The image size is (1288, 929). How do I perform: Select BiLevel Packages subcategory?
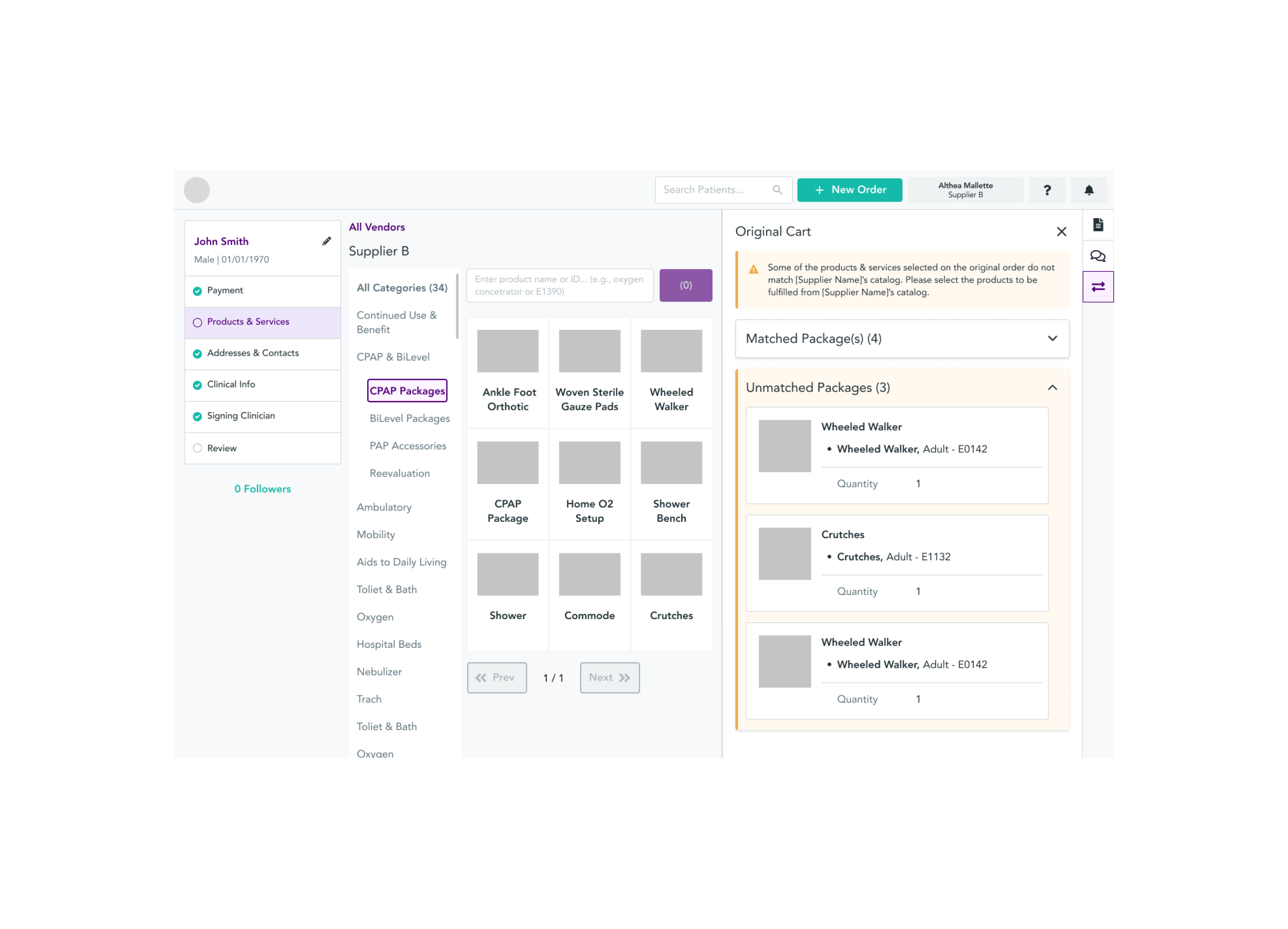tap(410, 419)
